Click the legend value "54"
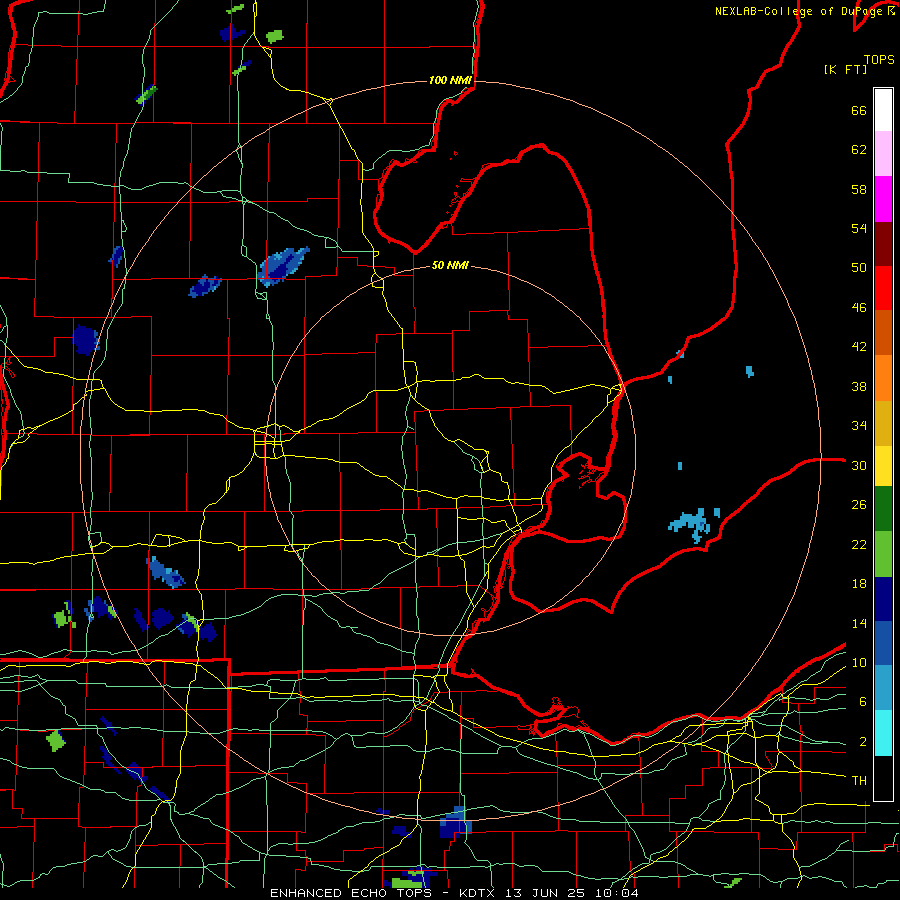This screenshot has height=900, width=900. pos(859,228)
